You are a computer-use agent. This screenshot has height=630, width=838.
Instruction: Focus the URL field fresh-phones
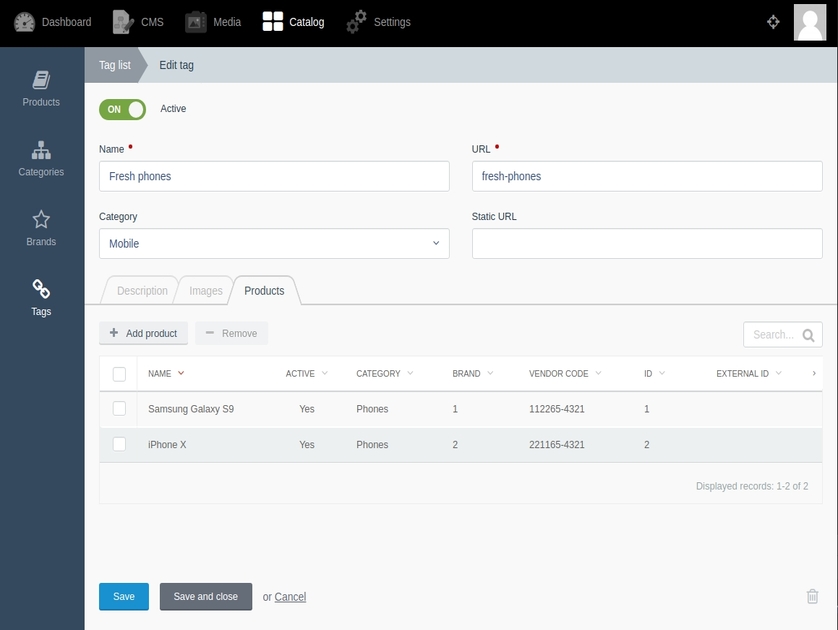647,176
